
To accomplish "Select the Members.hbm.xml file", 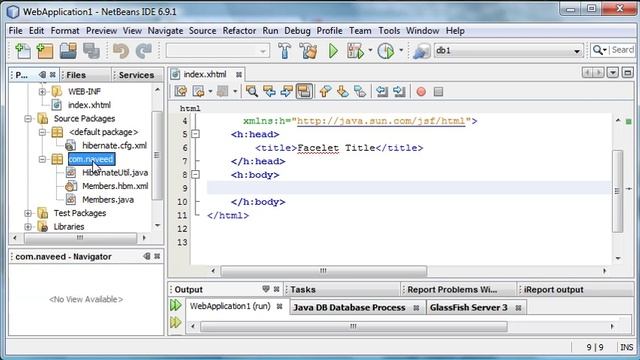I will coord(115,186).
